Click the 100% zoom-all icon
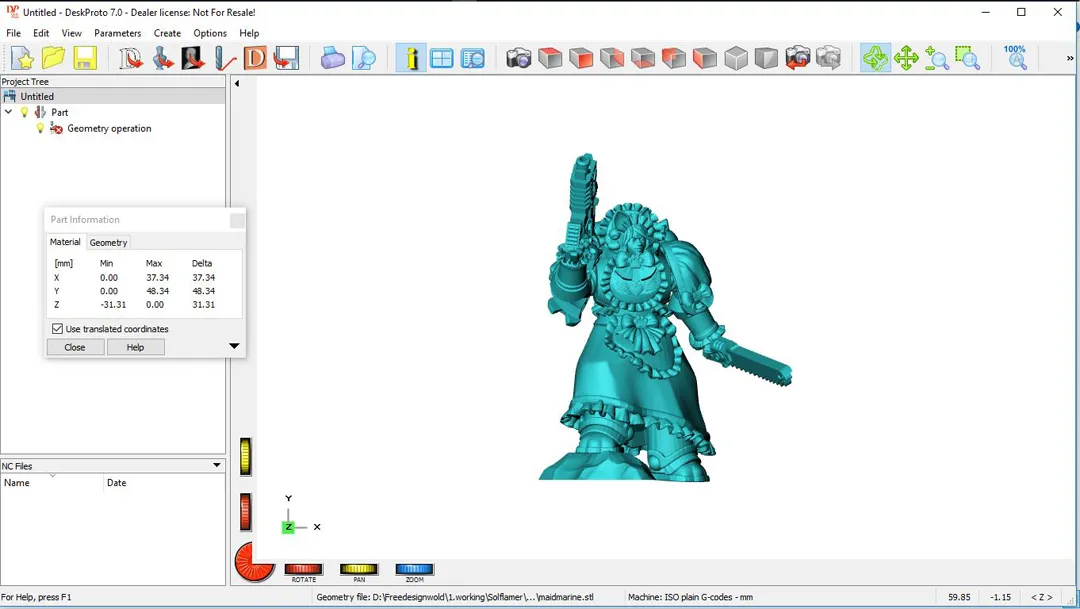Image resolution: width=1080 pixels, height=609 pixels. tap(1015, 58)
